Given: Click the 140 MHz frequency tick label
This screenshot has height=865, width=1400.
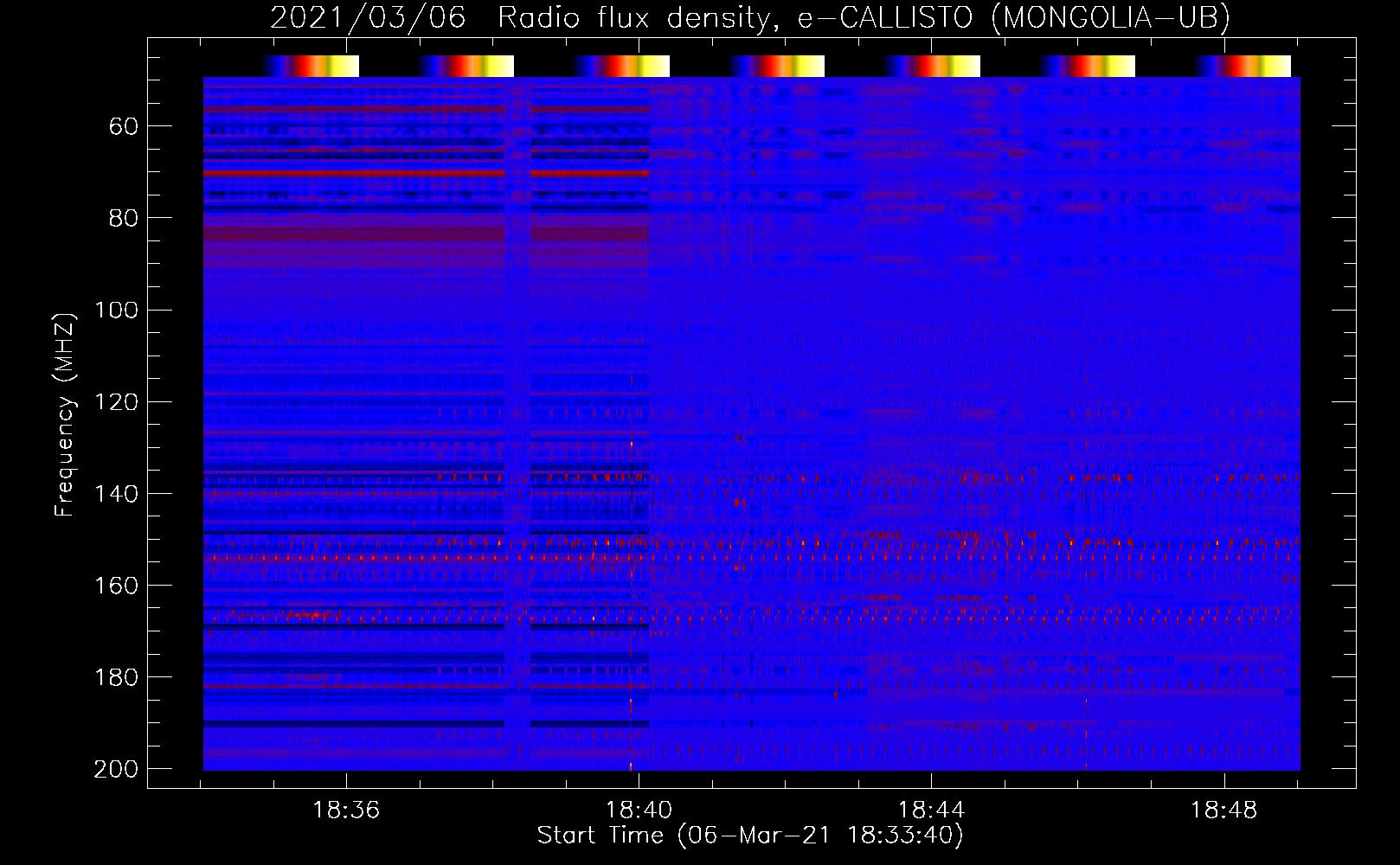Looking at the screenshot, I should [x=116, y=494].
